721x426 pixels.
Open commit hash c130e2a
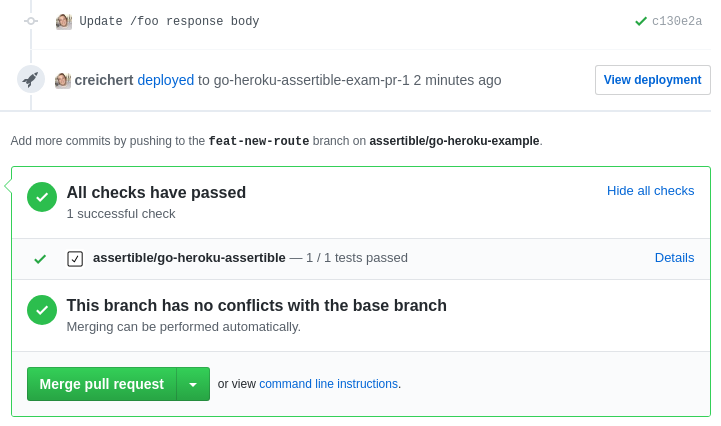pyautogui.click(x=677, y=21)
